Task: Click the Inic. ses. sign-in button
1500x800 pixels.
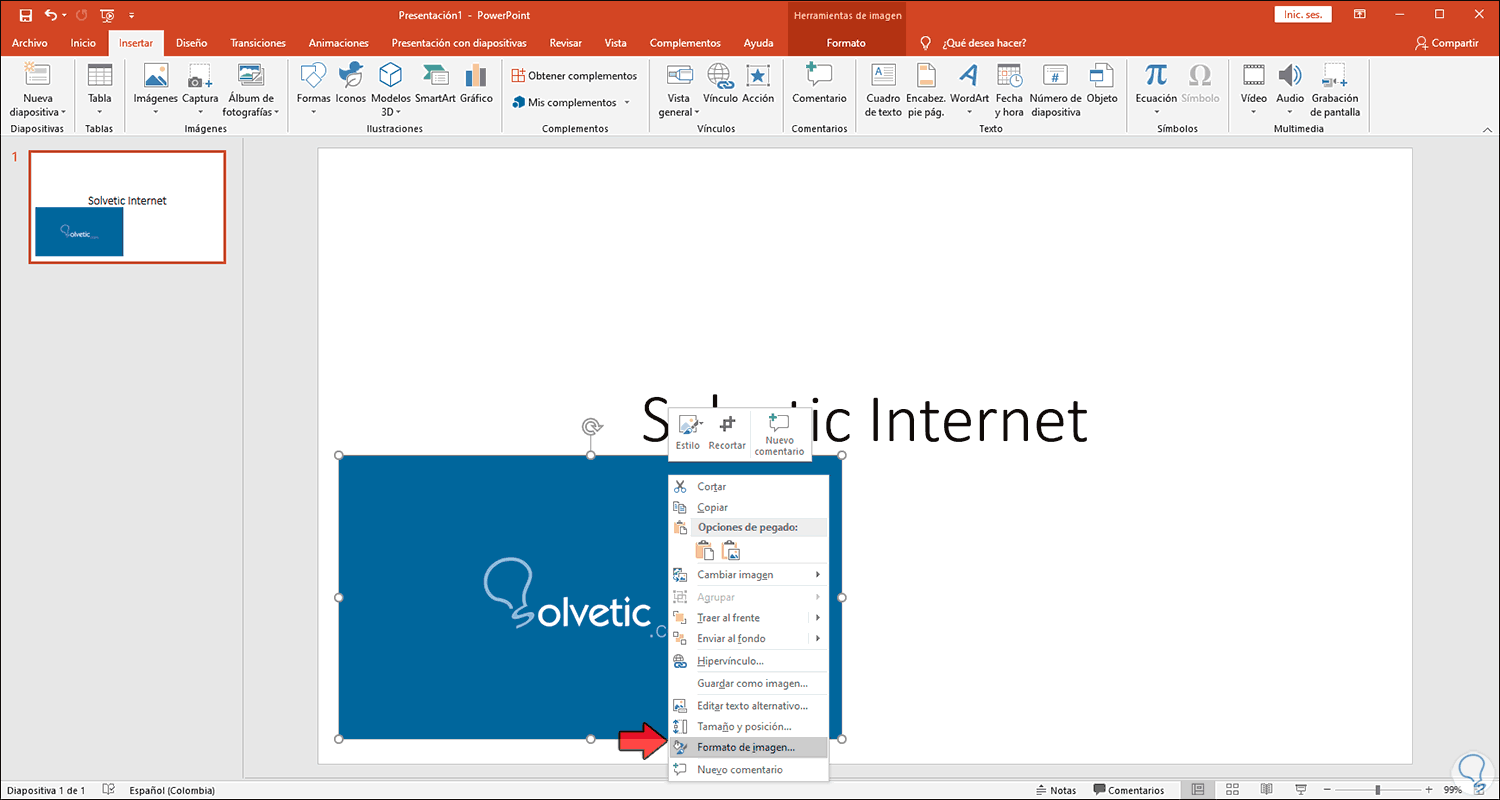Action: click(1302, 14)
